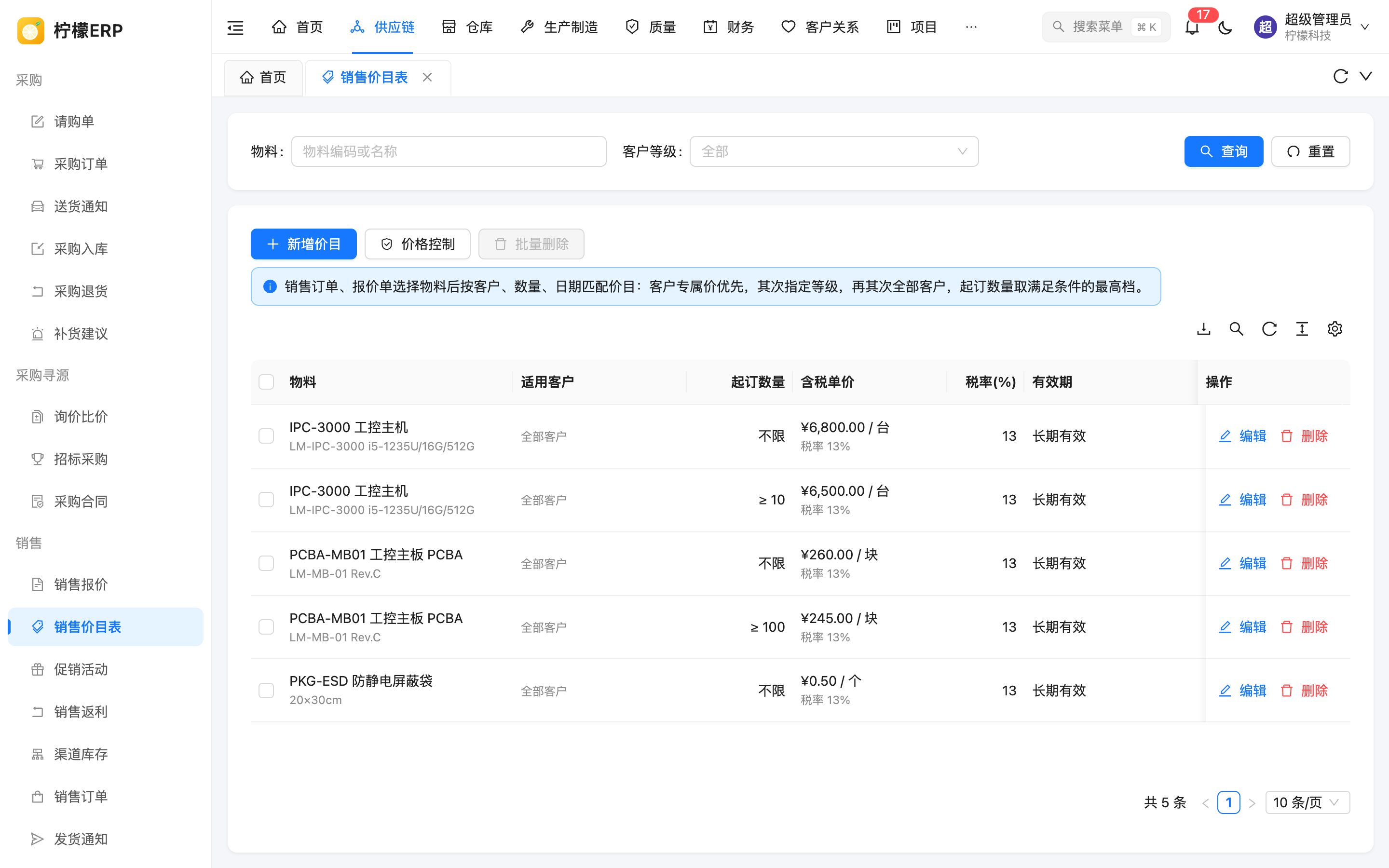This screenshot has height=868, width=1389.
Task: Expand the 超级管理员 user menu arrow
Action: coord(1365,27)
